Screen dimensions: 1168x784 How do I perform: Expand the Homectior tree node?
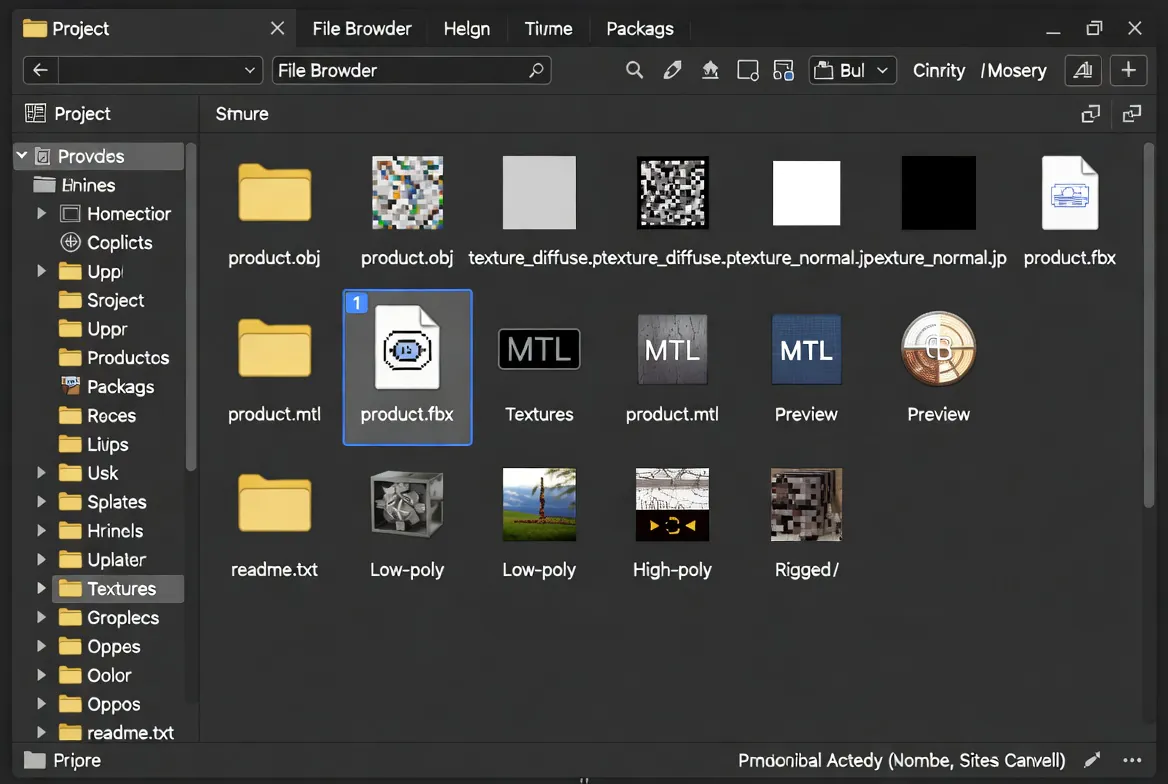click(42, 213)
